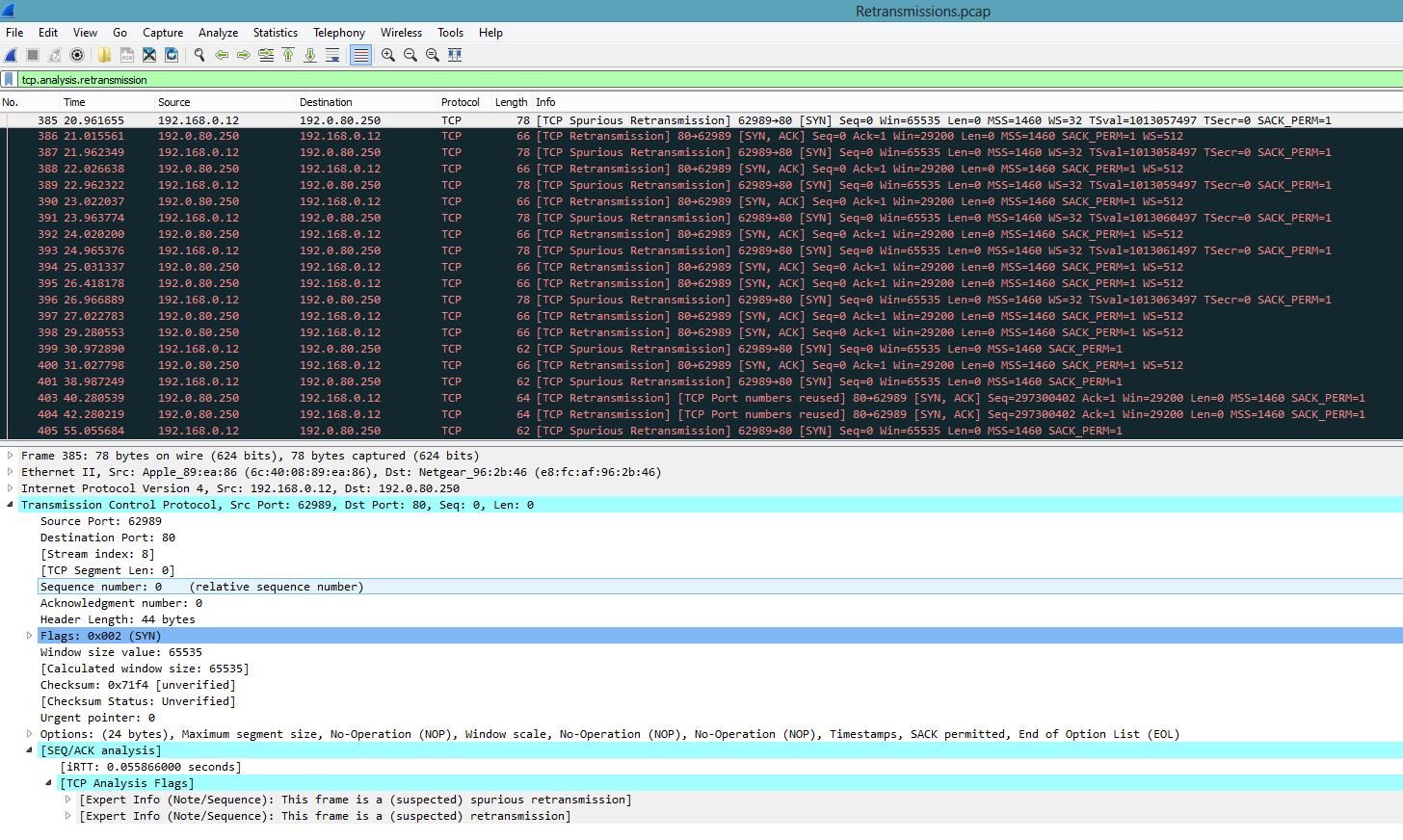Start a new live capture

[x=11, y=55]
